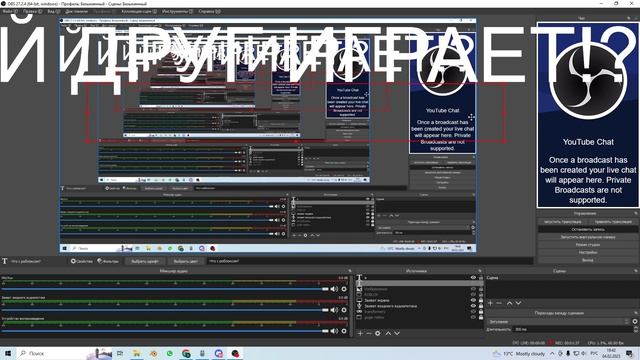Image resolution: width=640 pixels, height=360 pixels.
Task: Start virtual camera with Запустить виртуальную камеру
Action: [587, 237]
